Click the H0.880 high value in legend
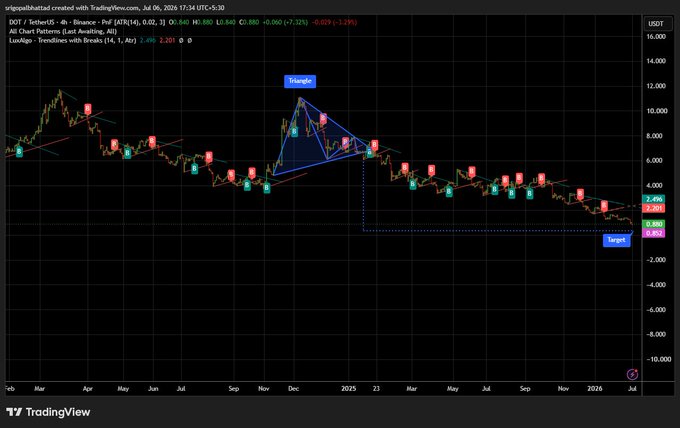 [x=203, y=22]
